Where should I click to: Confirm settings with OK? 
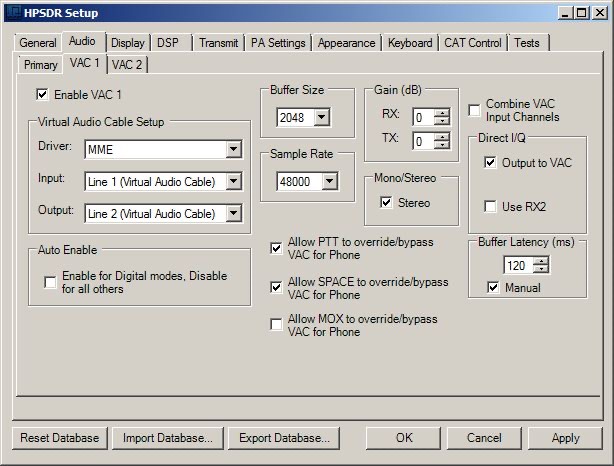[x=404, y=438]
